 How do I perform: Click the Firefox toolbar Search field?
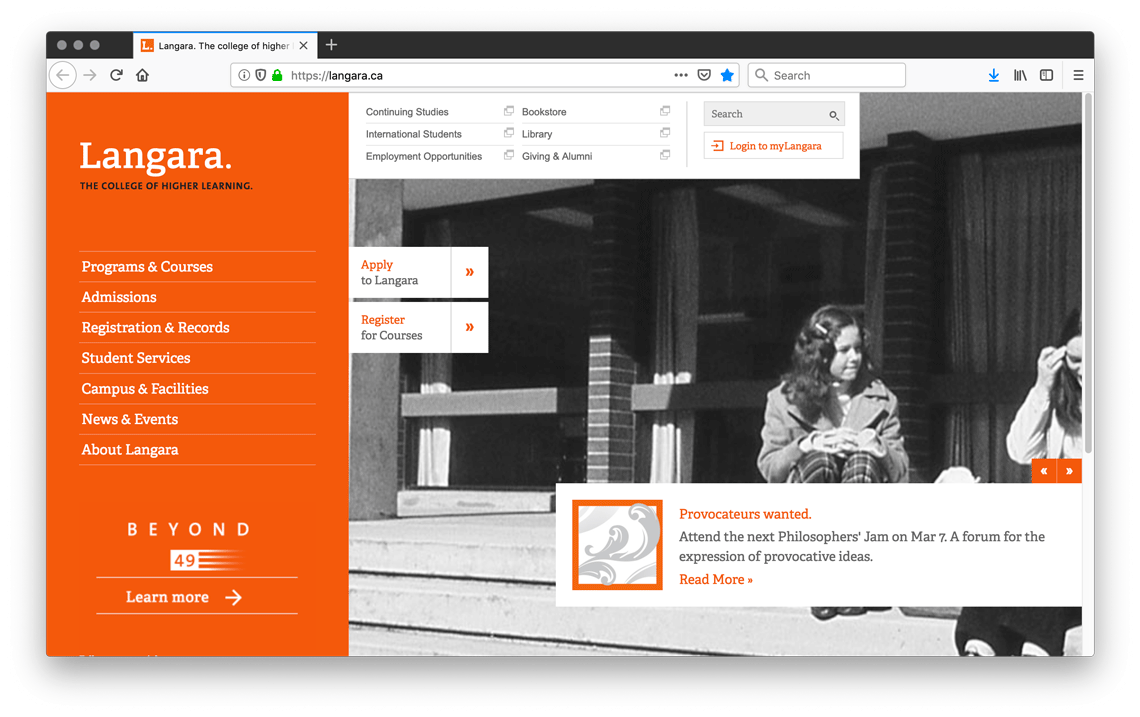tap(827, 75)
